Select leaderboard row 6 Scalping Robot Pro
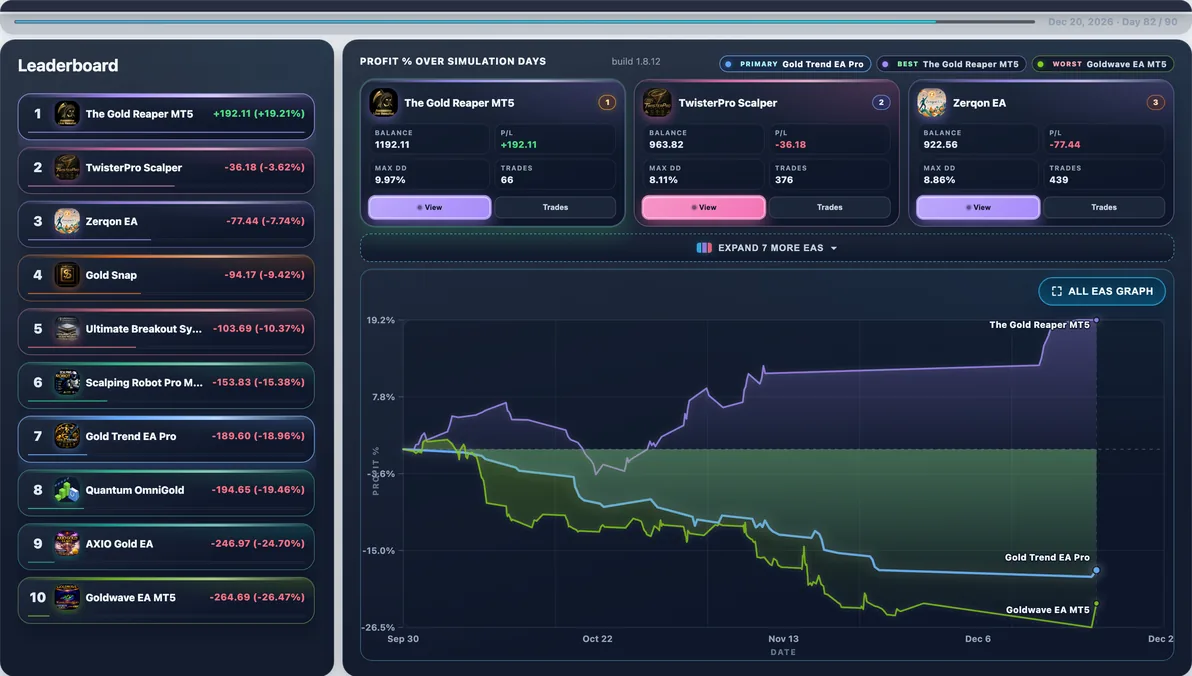Image resolution: width=1192 pixels, height=676 pixels. pos(166,386)
